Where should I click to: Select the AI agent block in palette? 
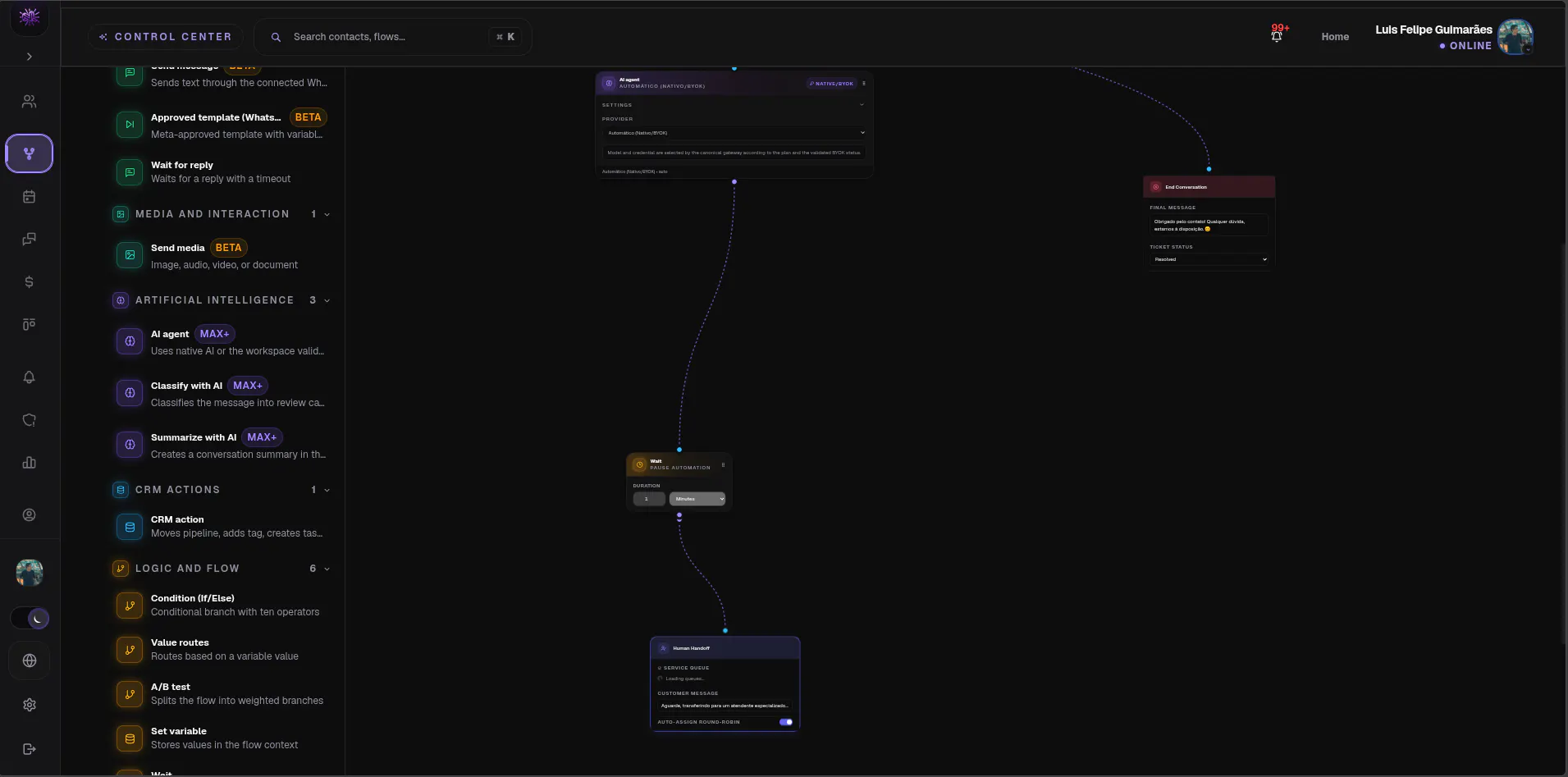pos(221,342)
